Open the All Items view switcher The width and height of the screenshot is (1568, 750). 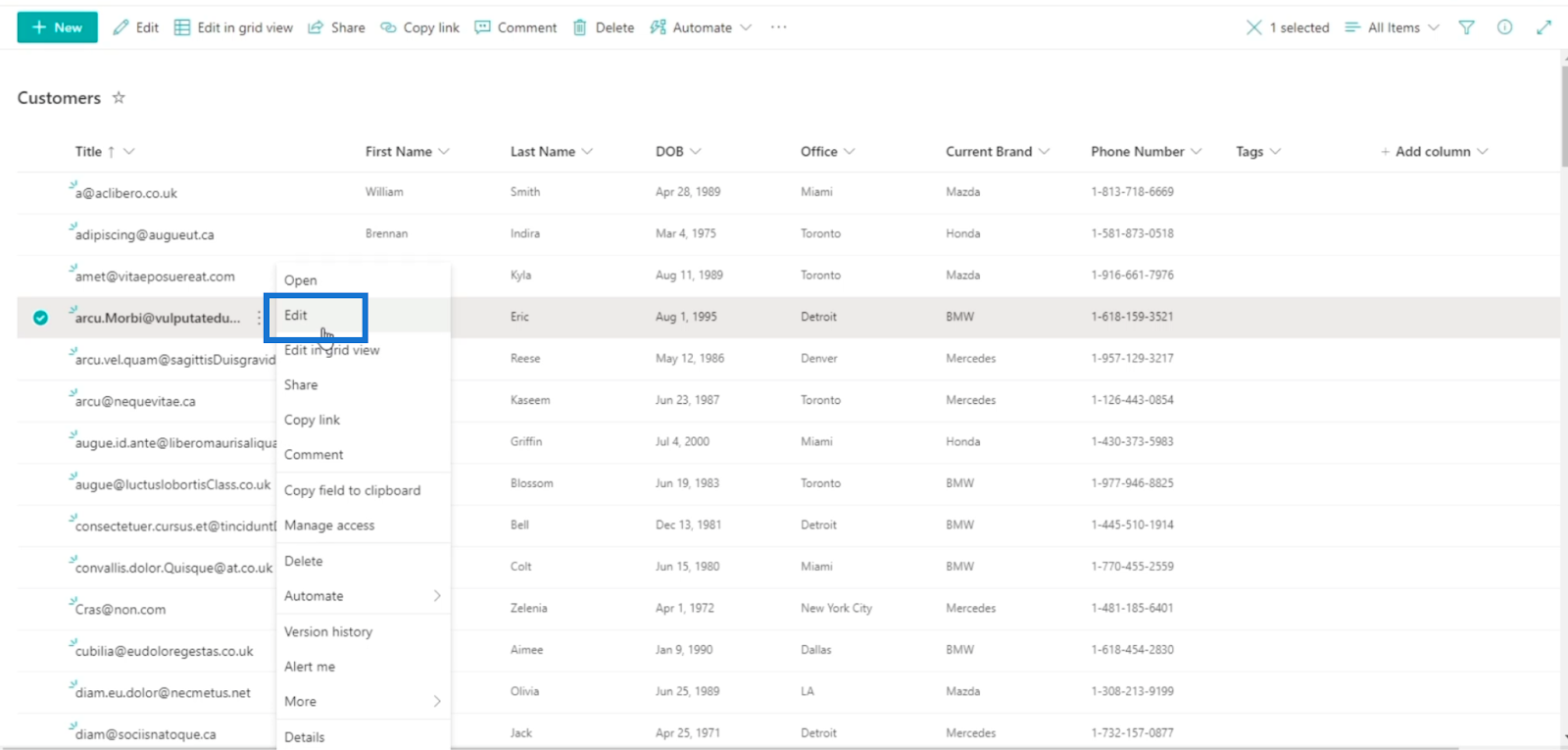tap(1392, 27)
